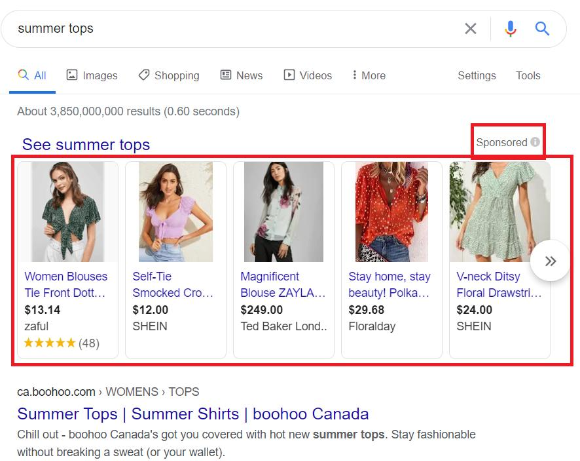Open the See summer tops heading link
Screen dimensions: 580x461
pos(86,145)
